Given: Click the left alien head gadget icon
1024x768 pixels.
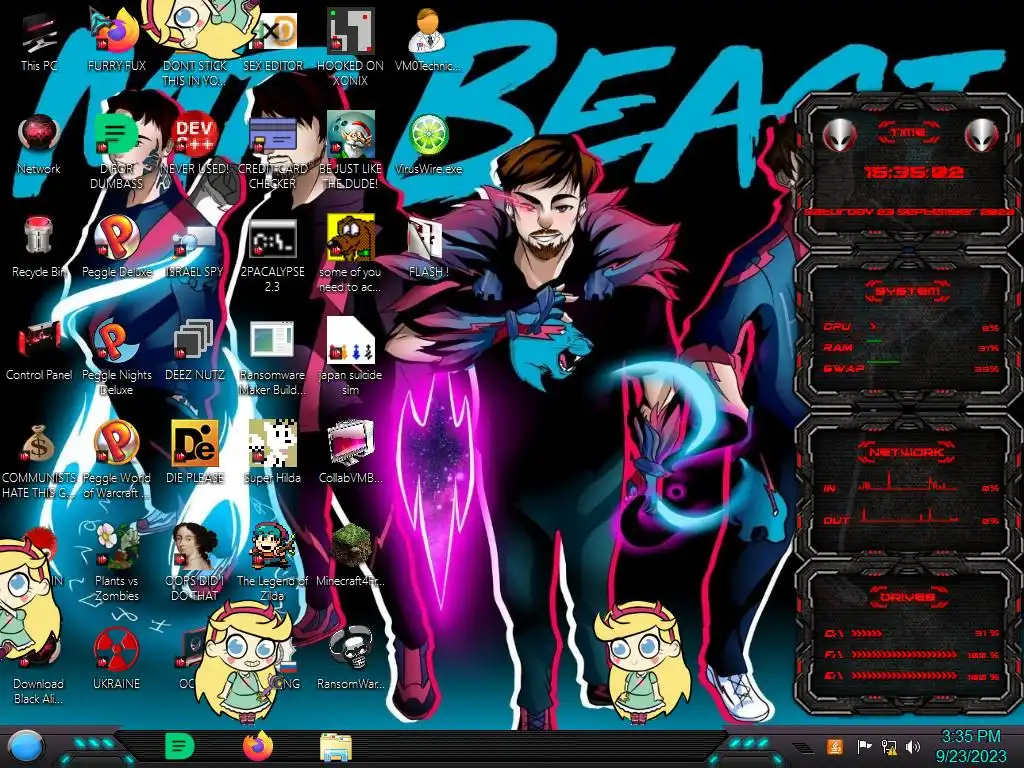Looking at the screenshot, I should (x=839, y=136).
